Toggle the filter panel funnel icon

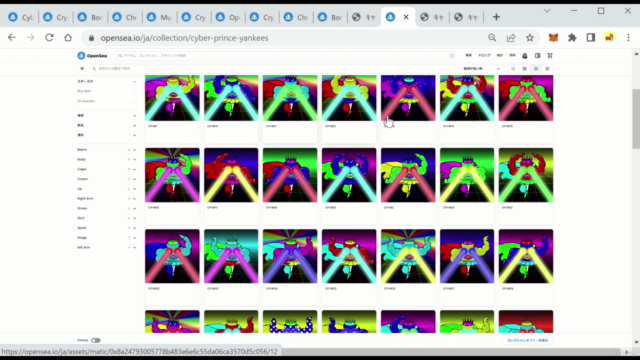(82, 69)
